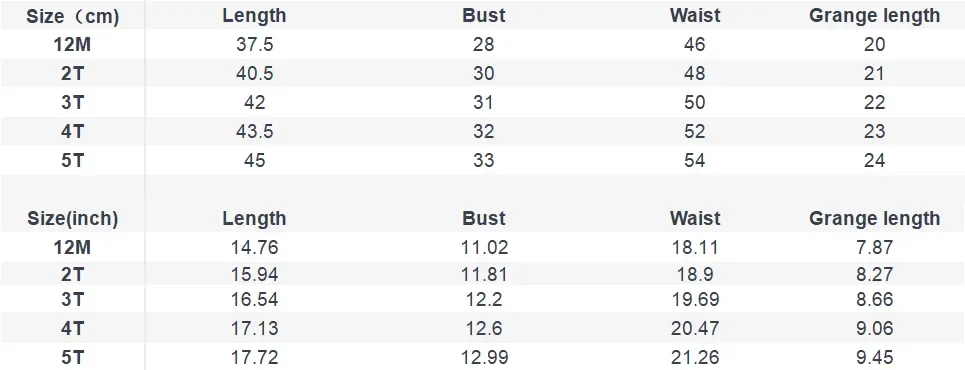Viewport: 965px width, 370px height.
Task: Select the 43.5 length cell
Action: [254, 131]
